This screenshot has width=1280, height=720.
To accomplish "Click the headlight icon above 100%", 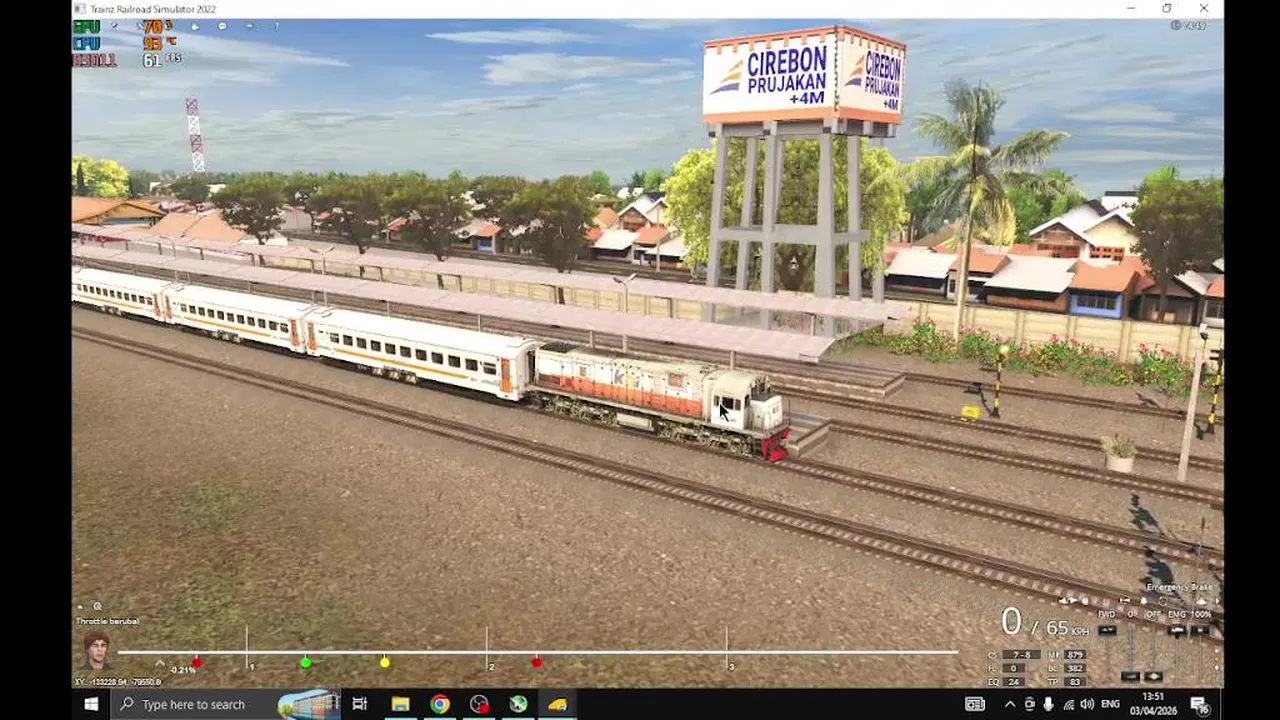I will (1201, 602).
